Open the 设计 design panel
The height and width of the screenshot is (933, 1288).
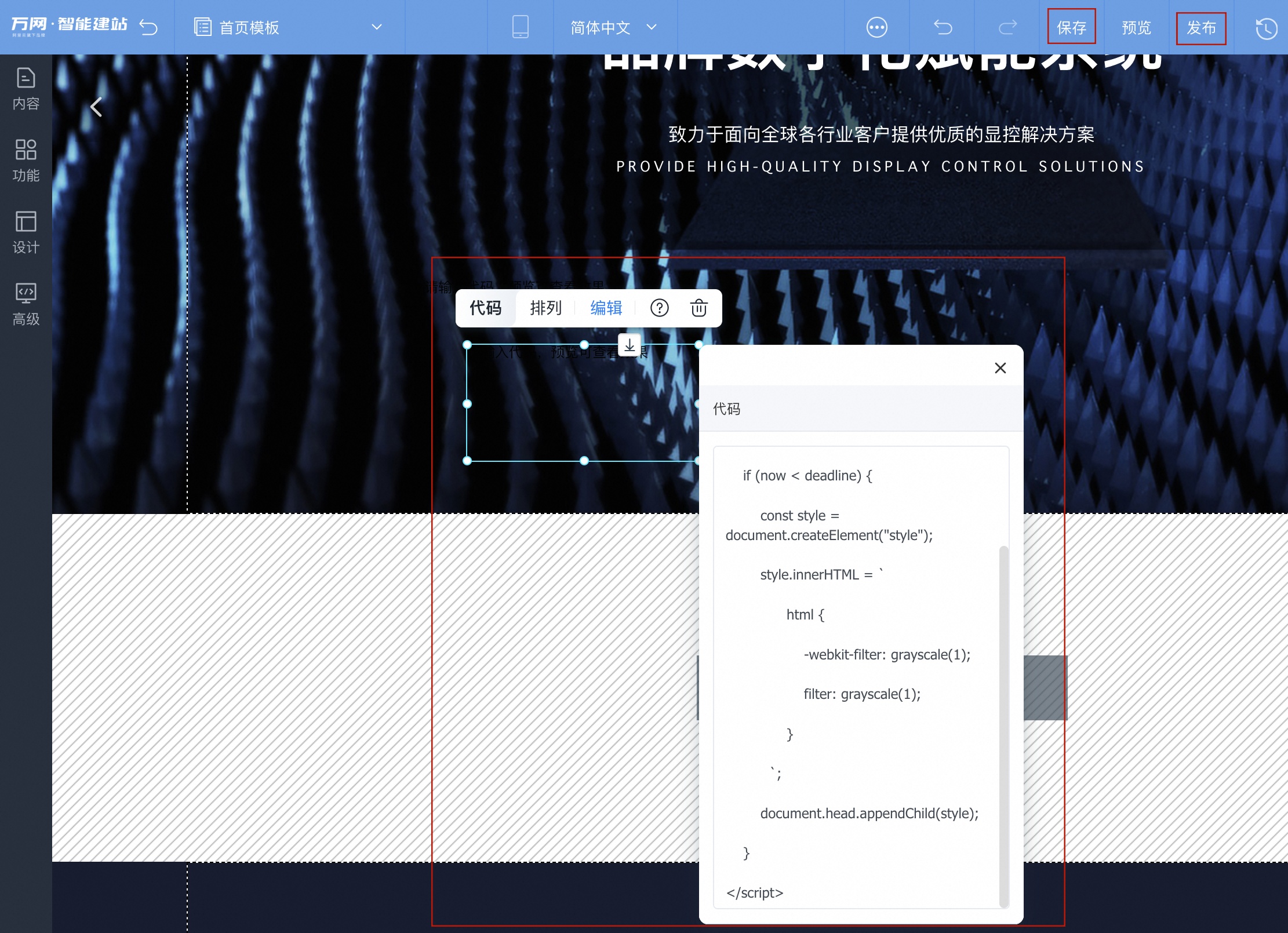pyautogui.click(x=26, y=232)
